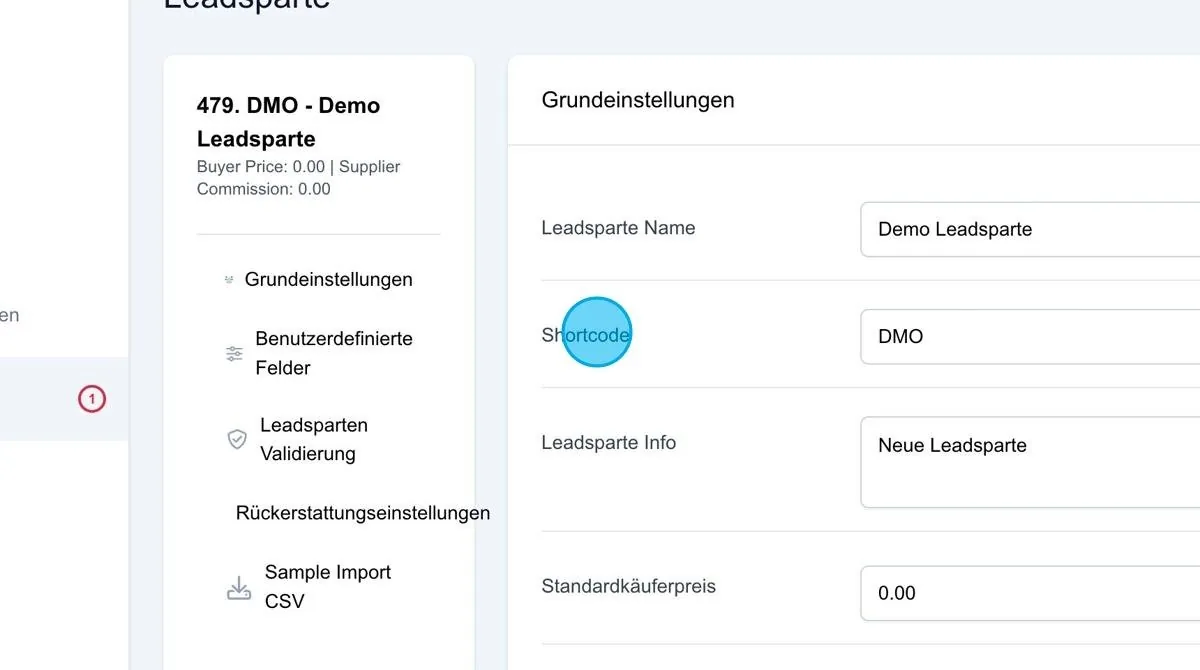Focus the Shortcode input containing DMO

(x=1030, y=337)
